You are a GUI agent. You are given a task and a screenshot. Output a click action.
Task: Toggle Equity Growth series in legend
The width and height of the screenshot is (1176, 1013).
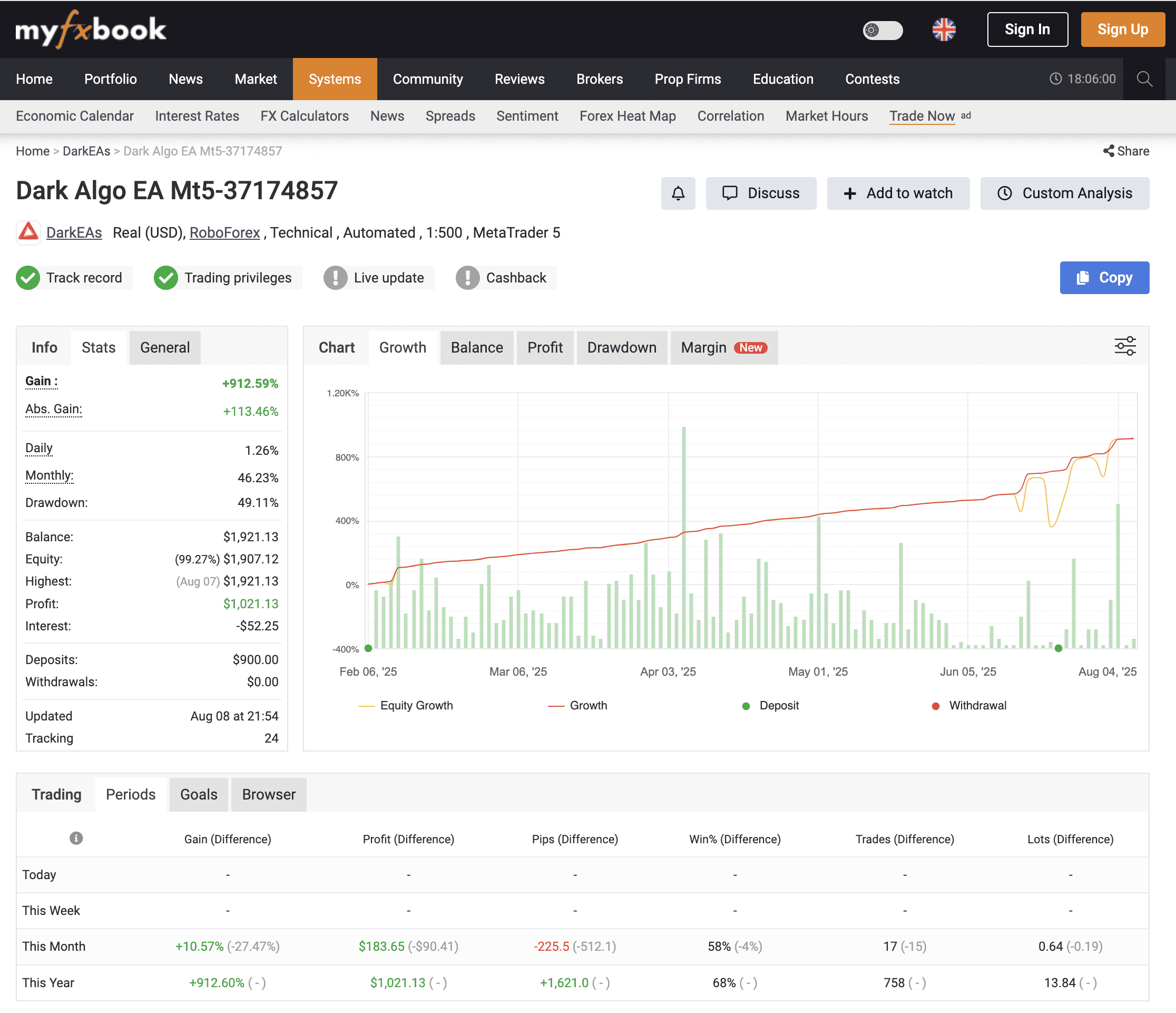click(x=406, y=705)
